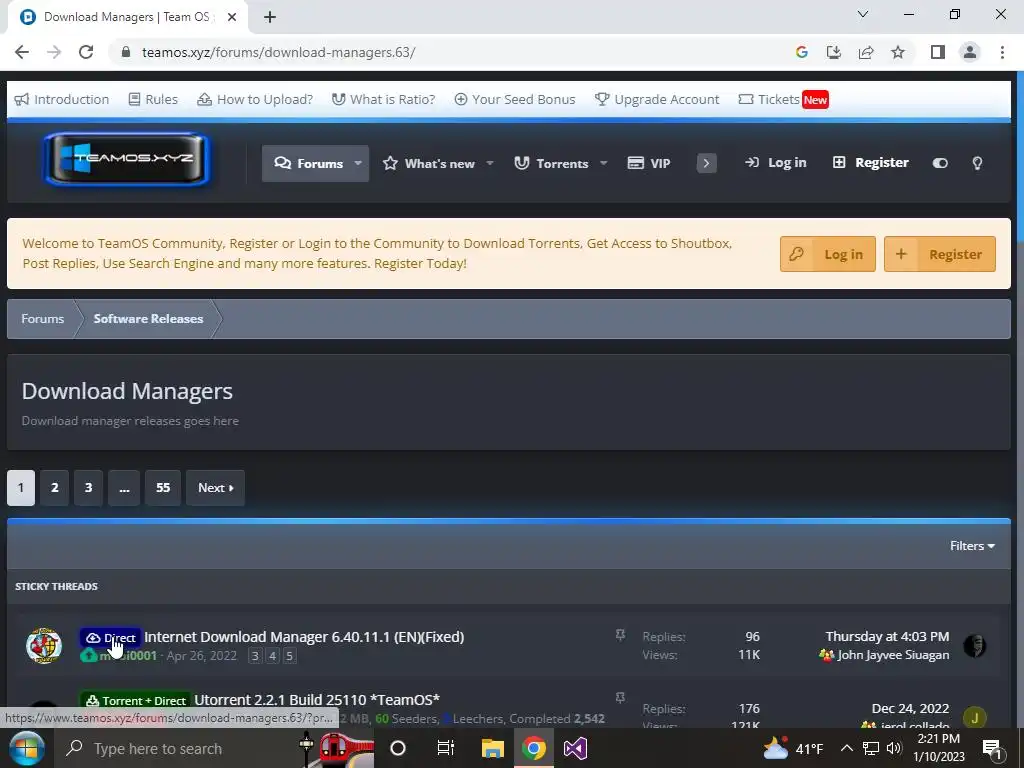
Task: Open Utorrent 2.2.1 Build 25110 thread
Action: tap(317, 700)
